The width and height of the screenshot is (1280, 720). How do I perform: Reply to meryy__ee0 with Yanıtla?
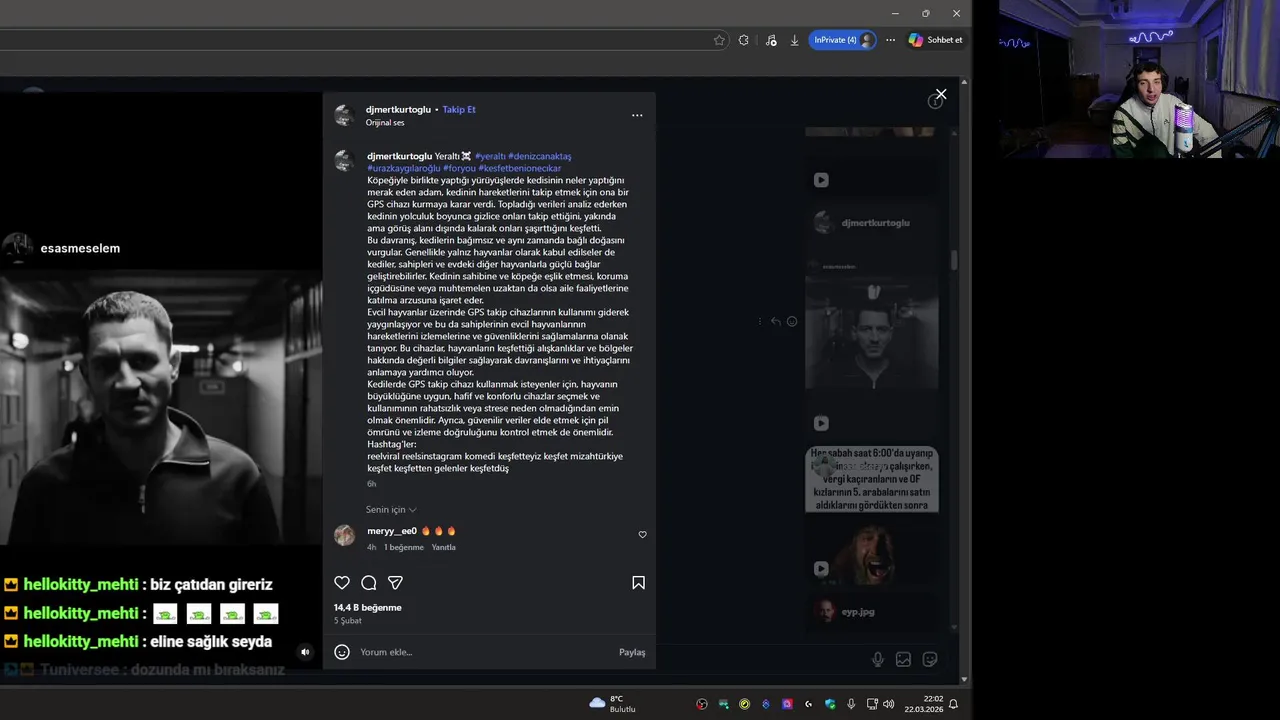443,547
